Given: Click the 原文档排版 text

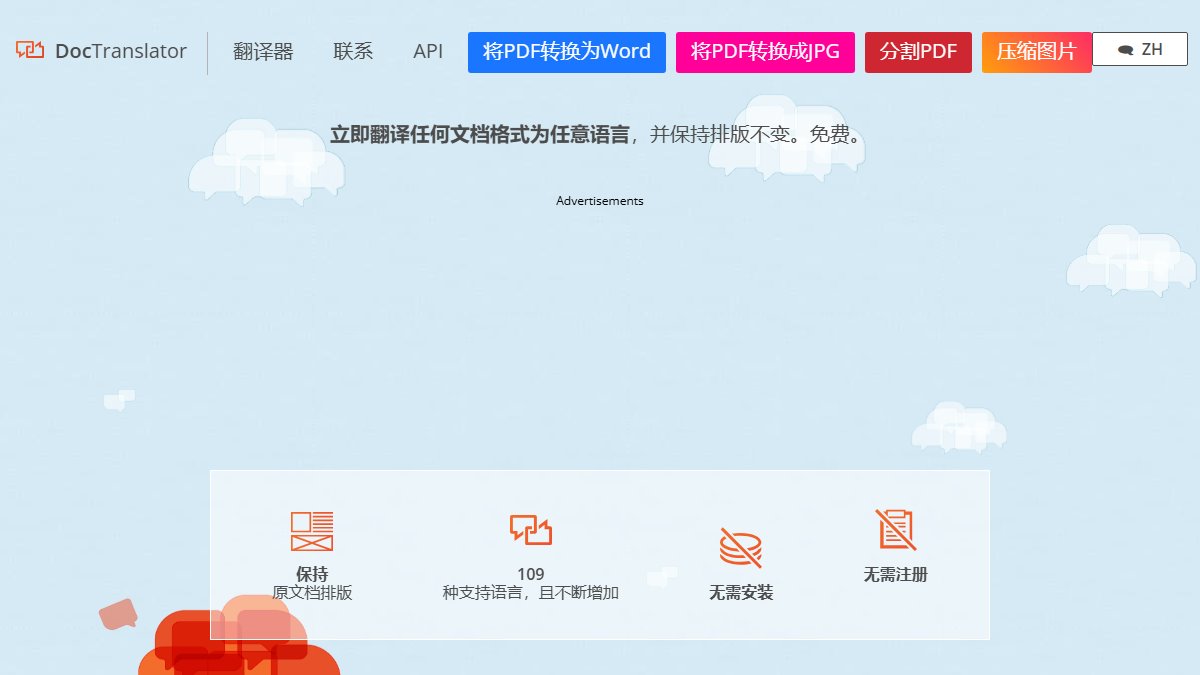Looking at the screenshot, I should point(312,593).
